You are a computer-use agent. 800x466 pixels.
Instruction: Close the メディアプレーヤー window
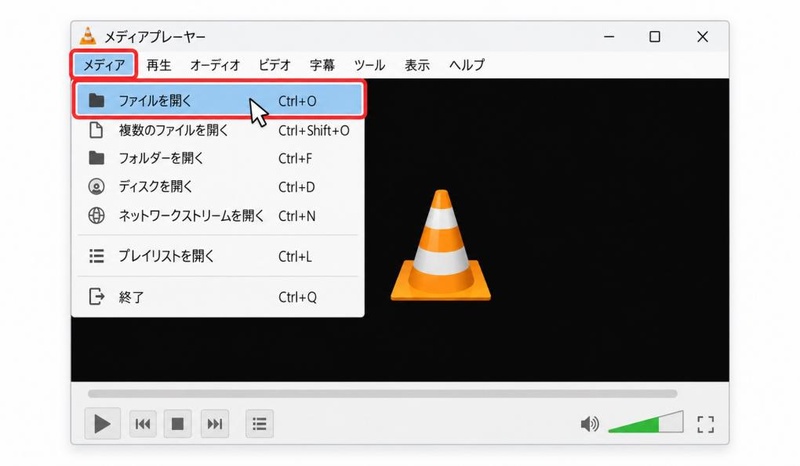point(703,37)
